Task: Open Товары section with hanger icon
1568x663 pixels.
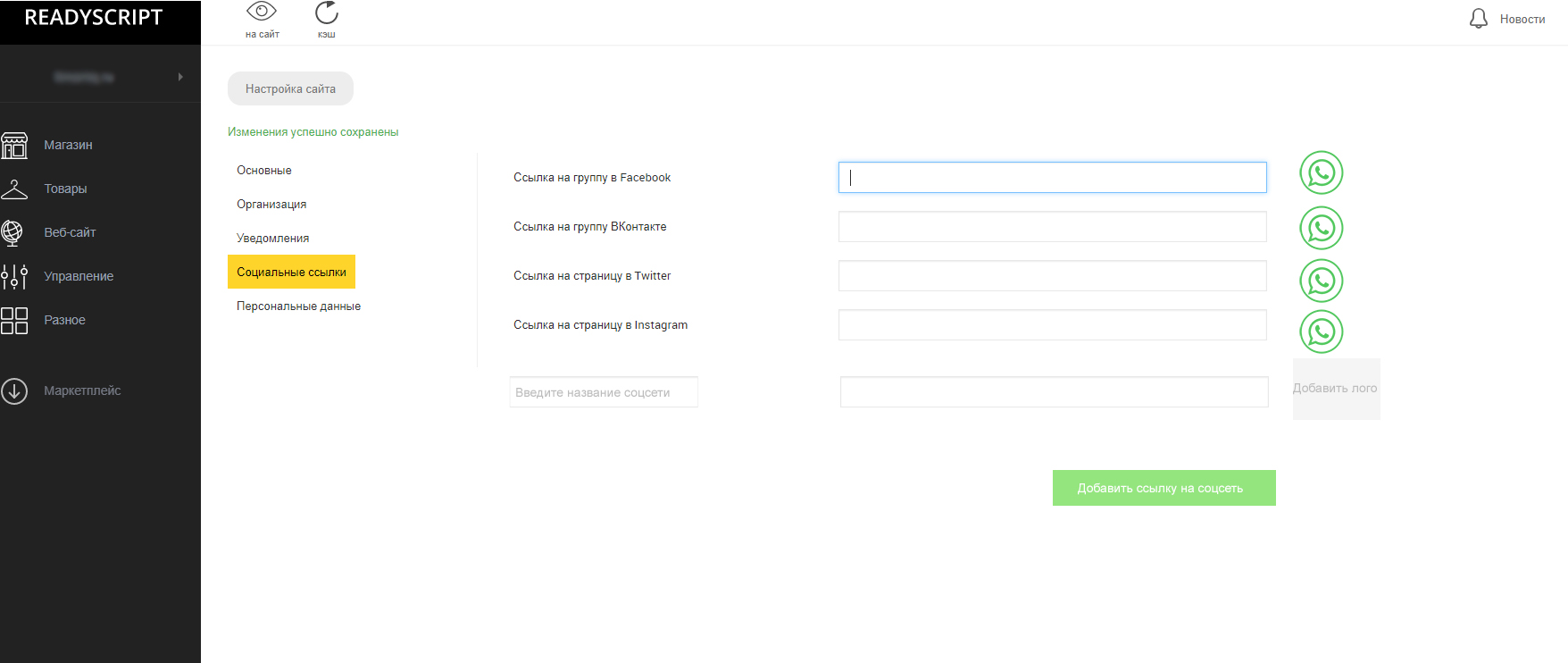Action: click(x=14, y=189)
